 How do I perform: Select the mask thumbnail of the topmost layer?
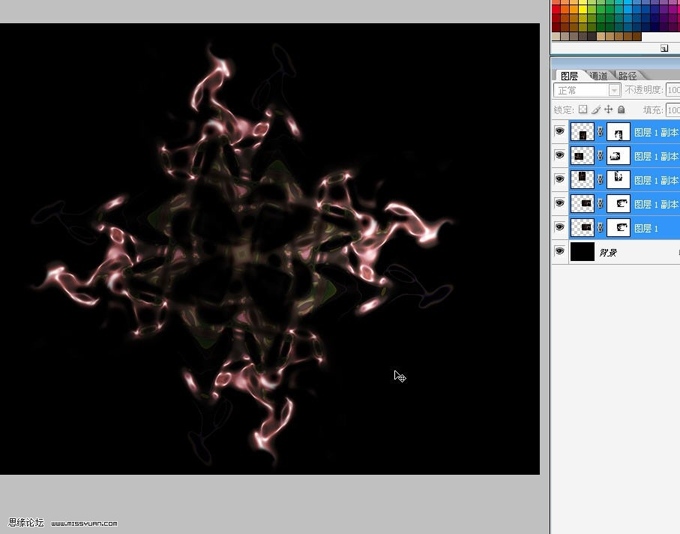click(618, 132)
